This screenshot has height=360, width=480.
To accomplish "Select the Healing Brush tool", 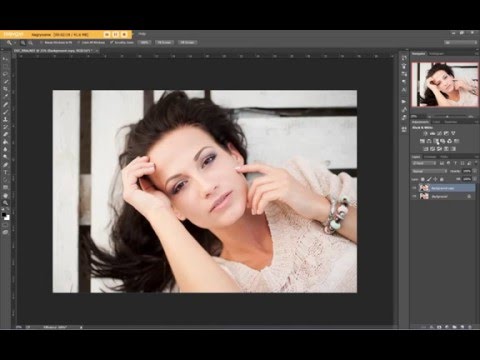I will point(5,104).
